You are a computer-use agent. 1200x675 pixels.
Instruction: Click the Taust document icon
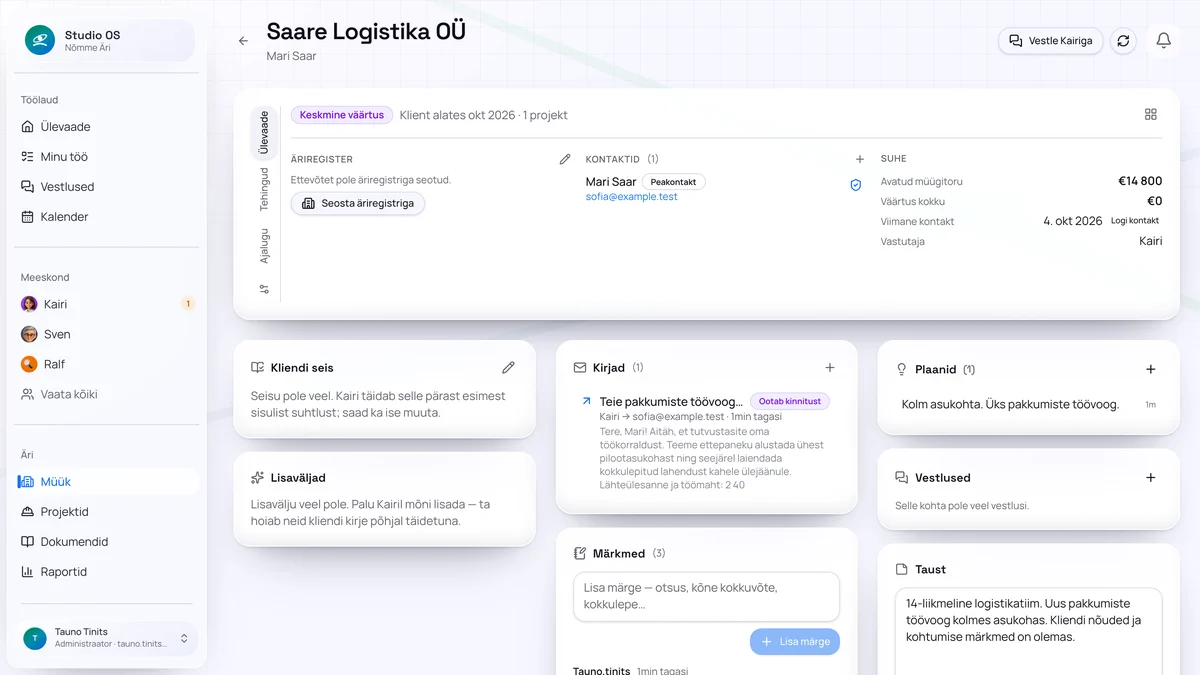902,569
